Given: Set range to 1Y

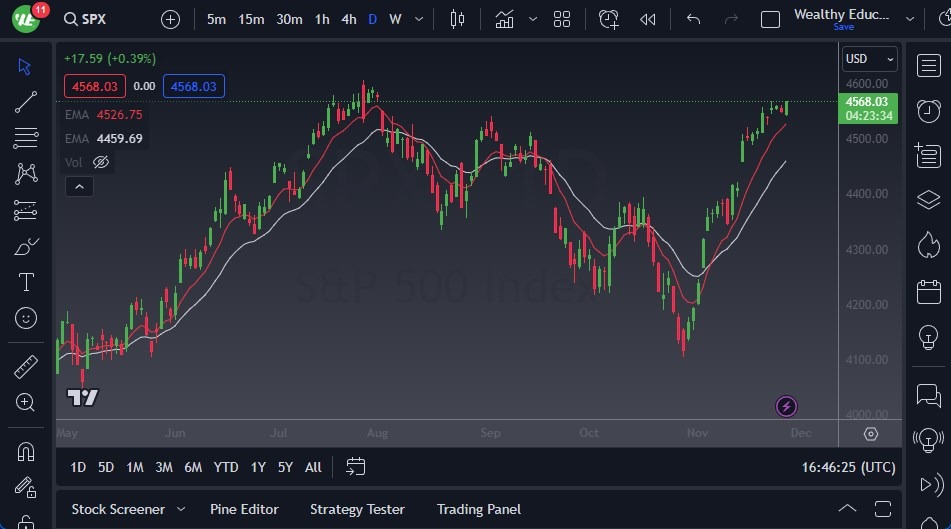Looking at the screenshot, I should pos(258,467).
